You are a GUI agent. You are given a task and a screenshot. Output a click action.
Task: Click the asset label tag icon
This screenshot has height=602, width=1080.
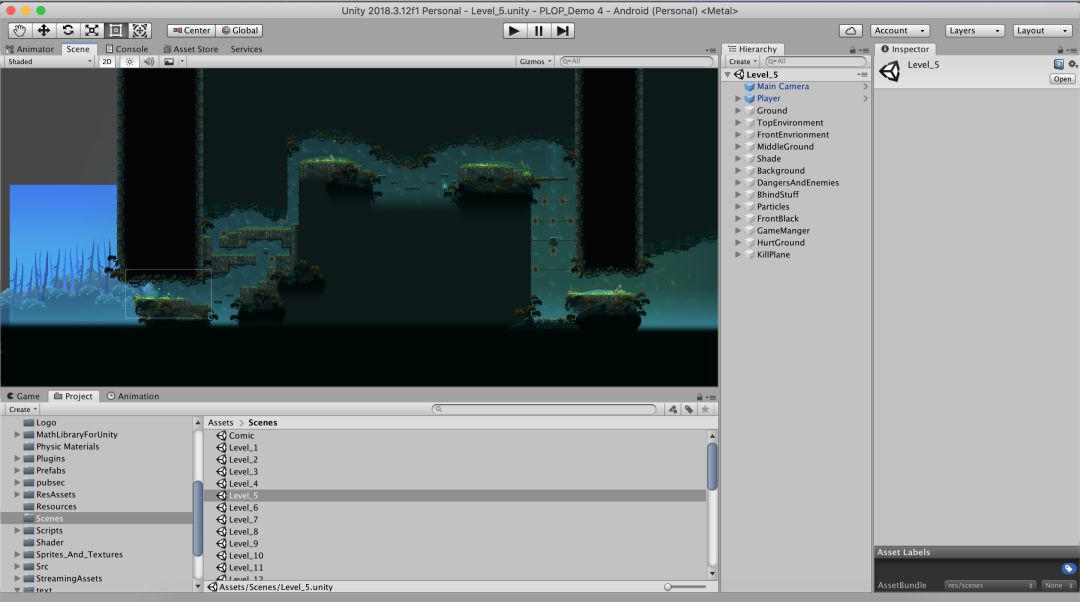[x=1068, y=568]
